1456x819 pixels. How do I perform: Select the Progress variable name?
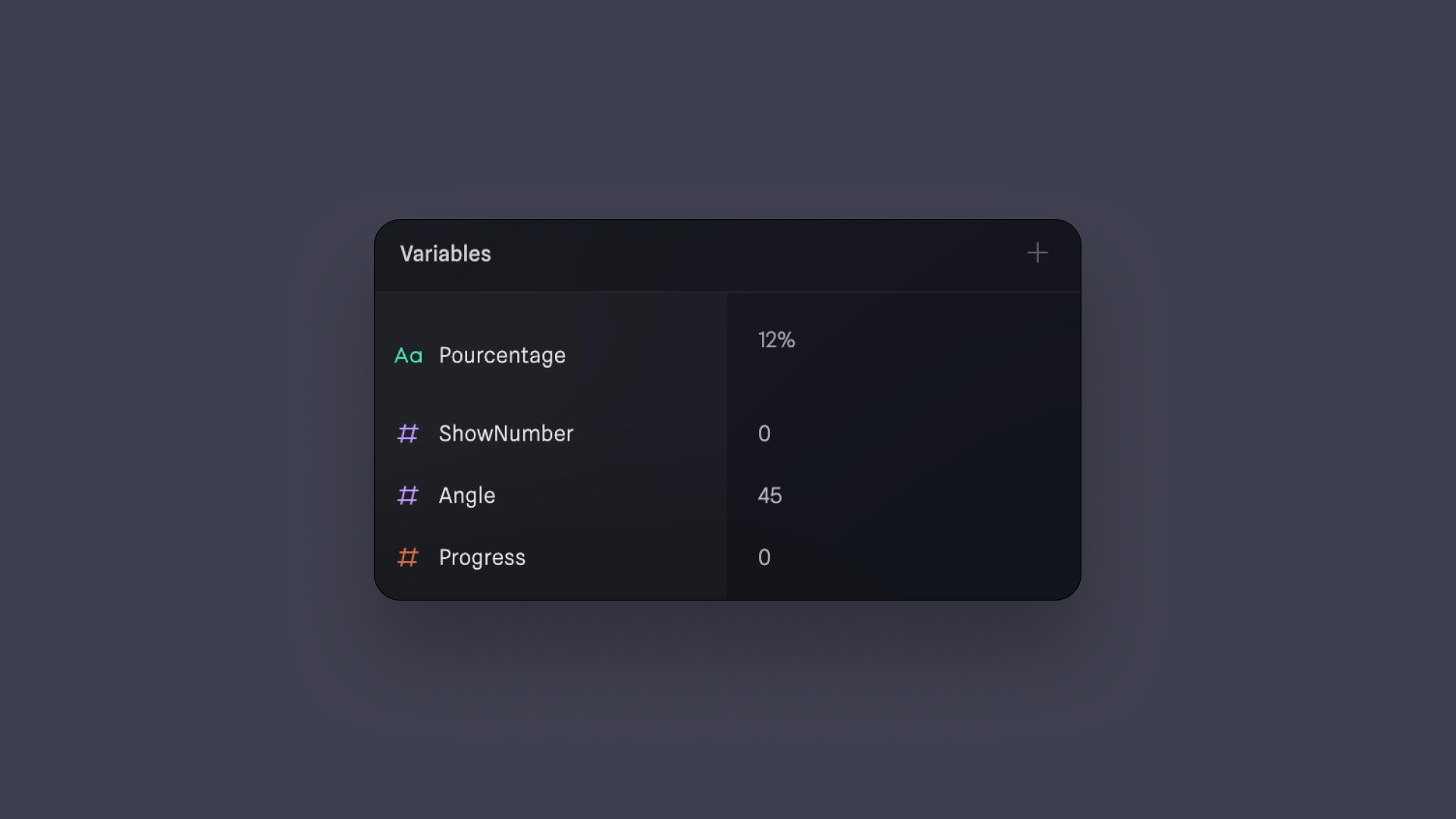(x=482, y=558)
